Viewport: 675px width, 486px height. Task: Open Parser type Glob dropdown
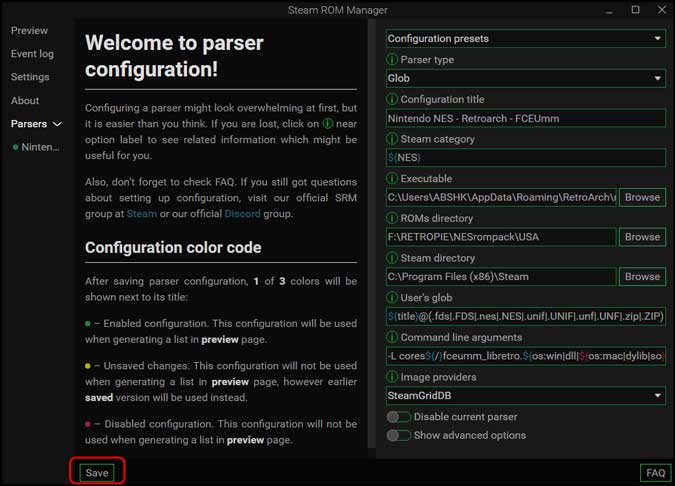tap(526, 78)
